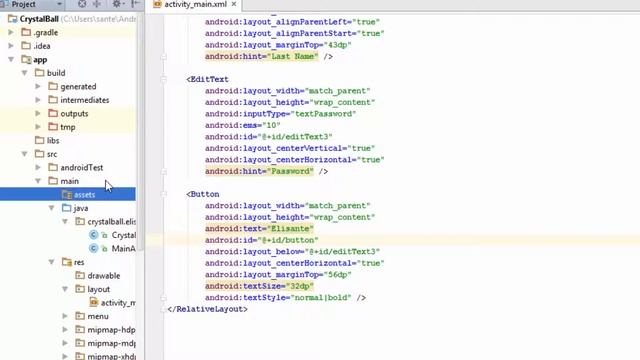Click the collapse all icon

coord(97,4)
